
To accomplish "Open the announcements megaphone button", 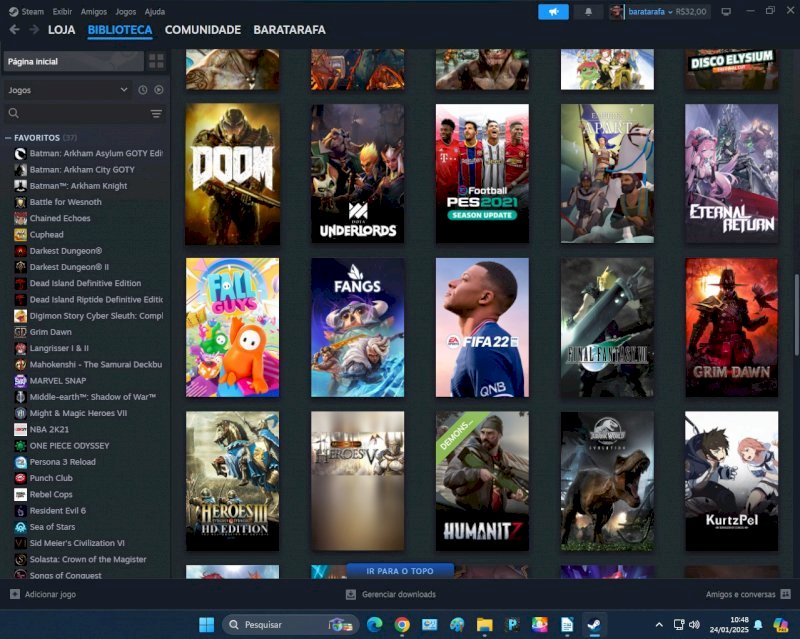I will 553,12.
